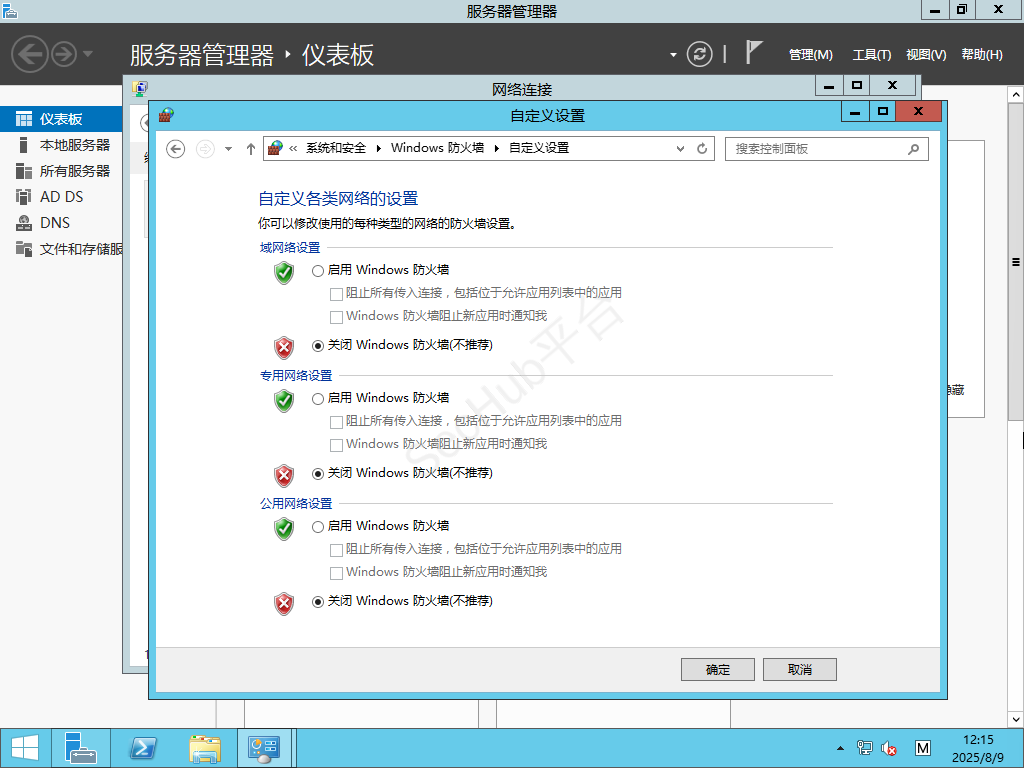Click inside the 搜索控制面板 search box
This screenshot has height=768, width=1024.
click(820, 148)
